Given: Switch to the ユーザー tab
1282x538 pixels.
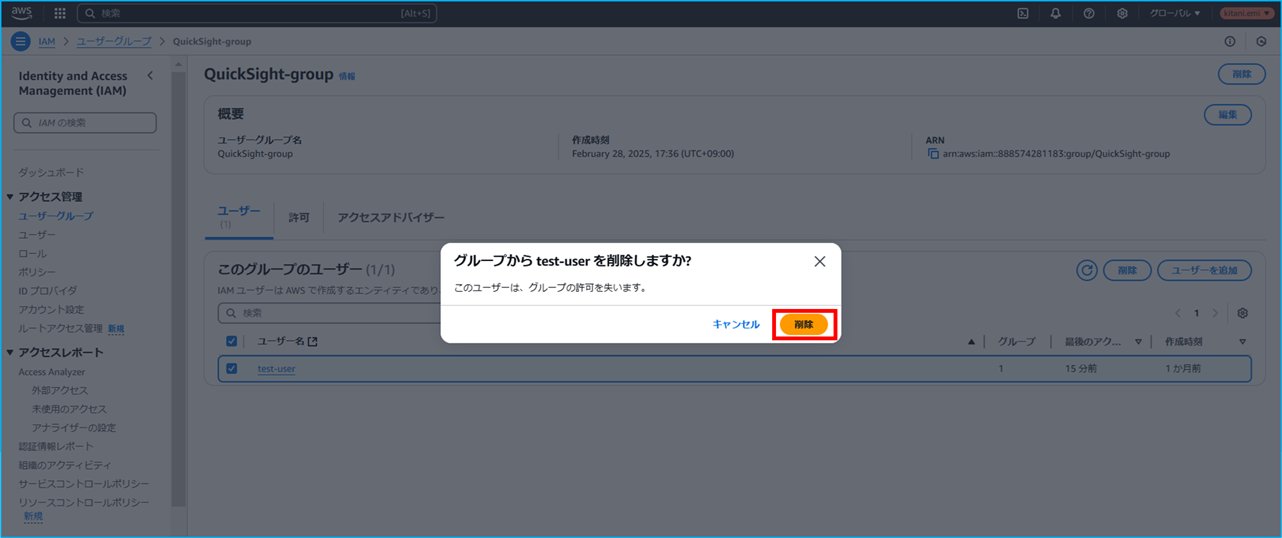Looking at the screenshot, I should pos(239,216).
